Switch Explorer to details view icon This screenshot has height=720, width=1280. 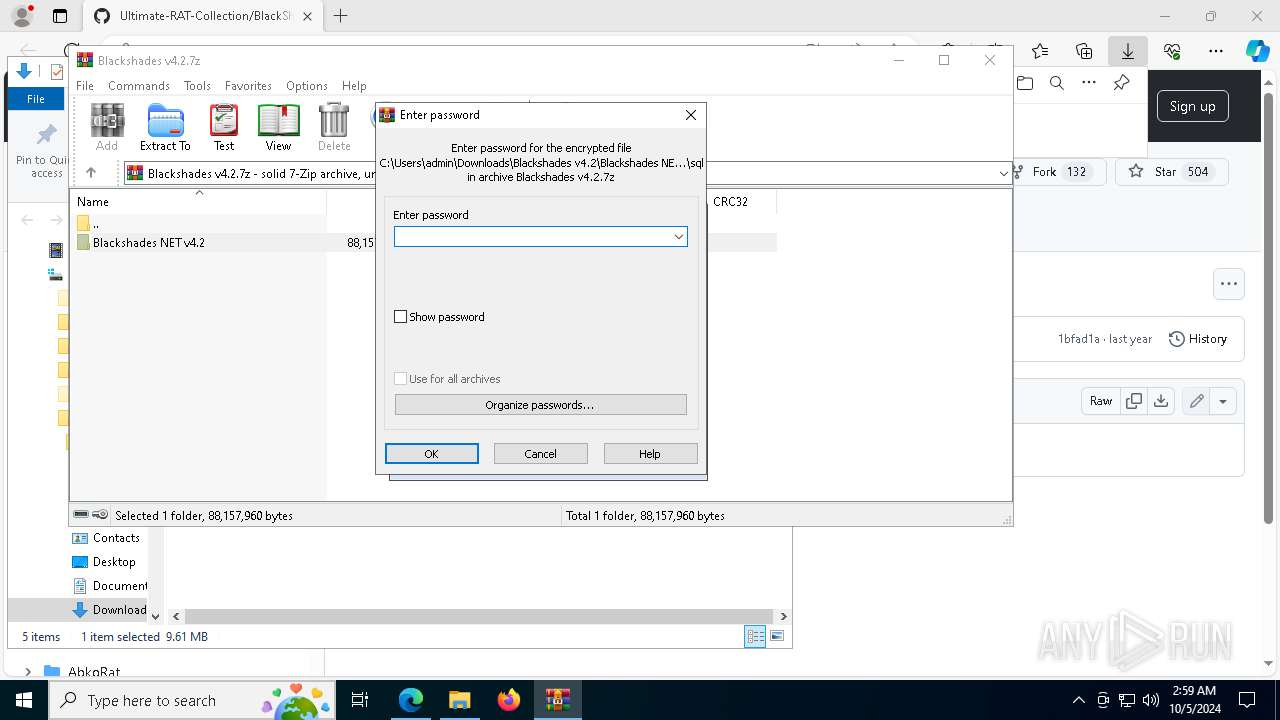755,636
